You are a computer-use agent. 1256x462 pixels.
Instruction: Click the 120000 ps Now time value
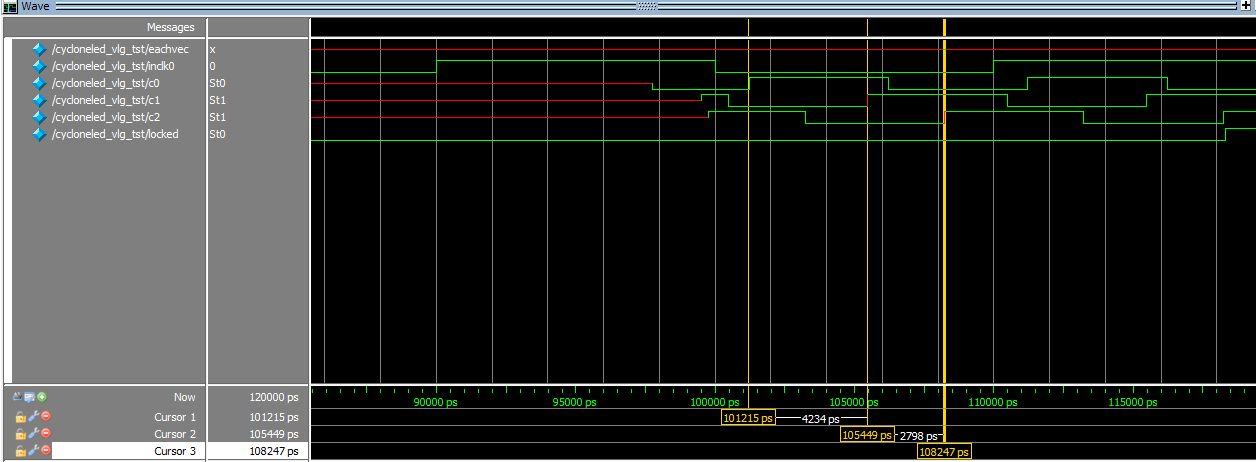coord(273,398)
